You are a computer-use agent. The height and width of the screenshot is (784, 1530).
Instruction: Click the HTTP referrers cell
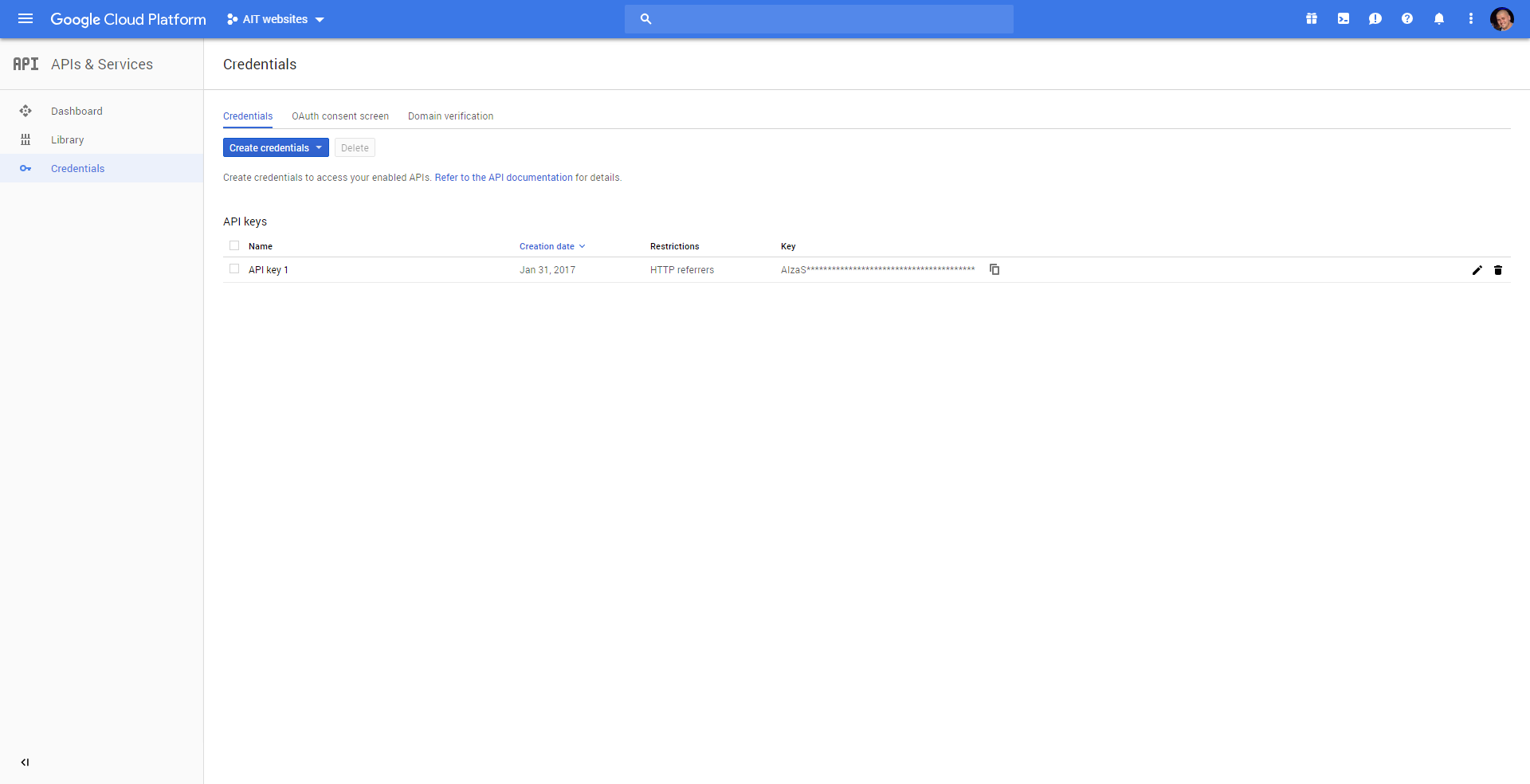pyautogui.click(x=682, y=270)
